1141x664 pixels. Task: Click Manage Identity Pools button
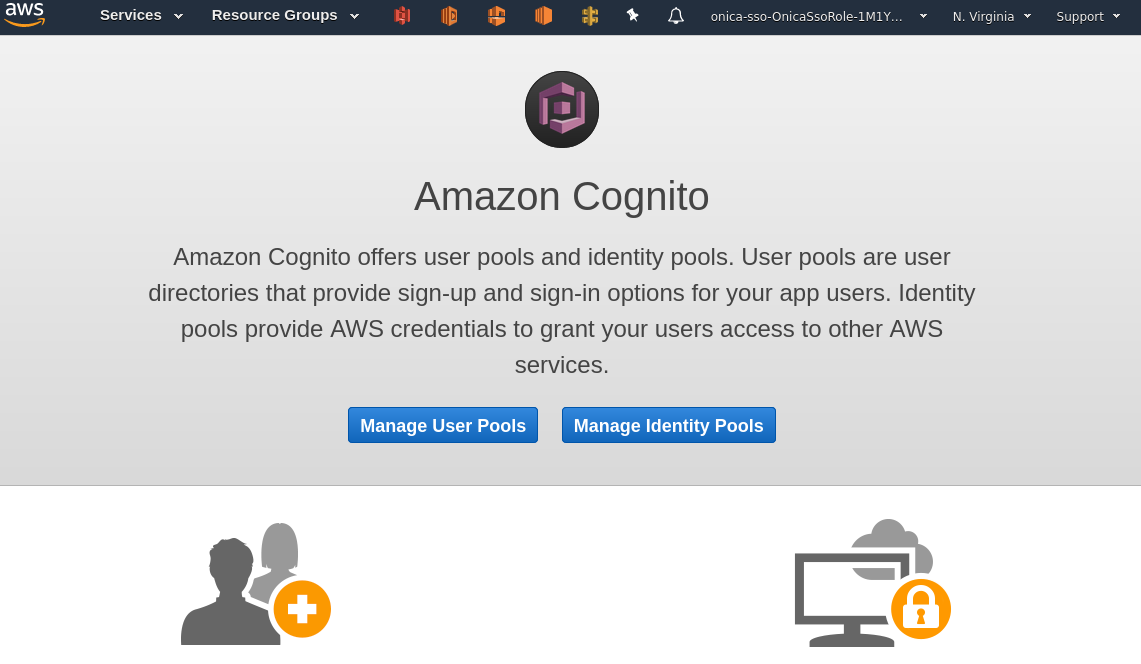click(x=669, y=425)
